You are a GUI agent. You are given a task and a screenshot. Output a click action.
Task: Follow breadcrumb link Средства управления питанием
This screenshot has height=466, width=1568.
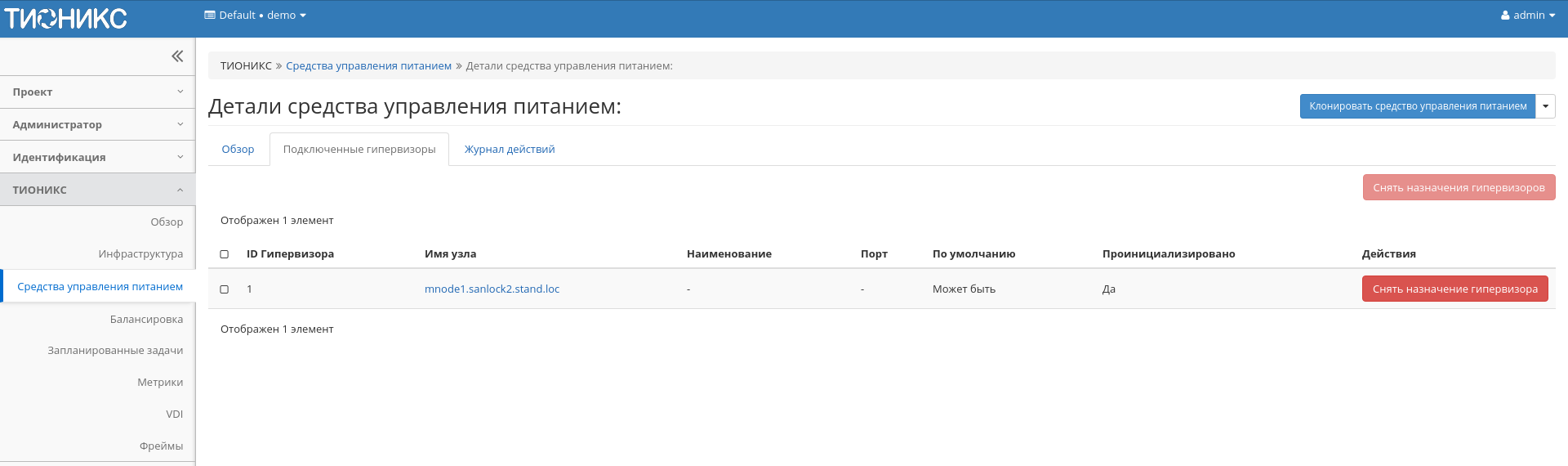pyautogui.click(x=368, y=66)
